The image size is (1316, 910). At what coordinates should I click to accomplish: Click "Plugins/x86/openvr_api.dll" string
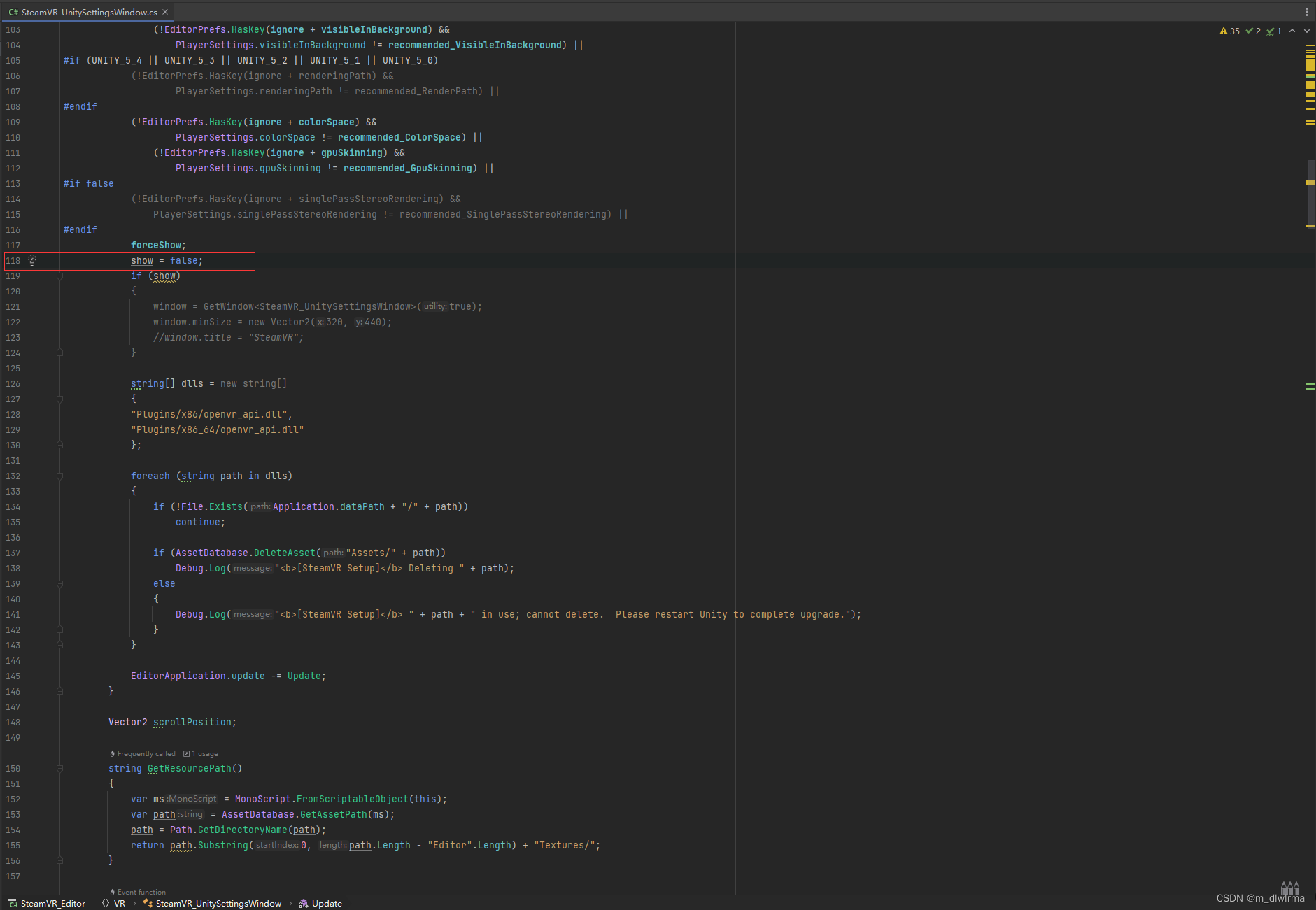point(208,414)
